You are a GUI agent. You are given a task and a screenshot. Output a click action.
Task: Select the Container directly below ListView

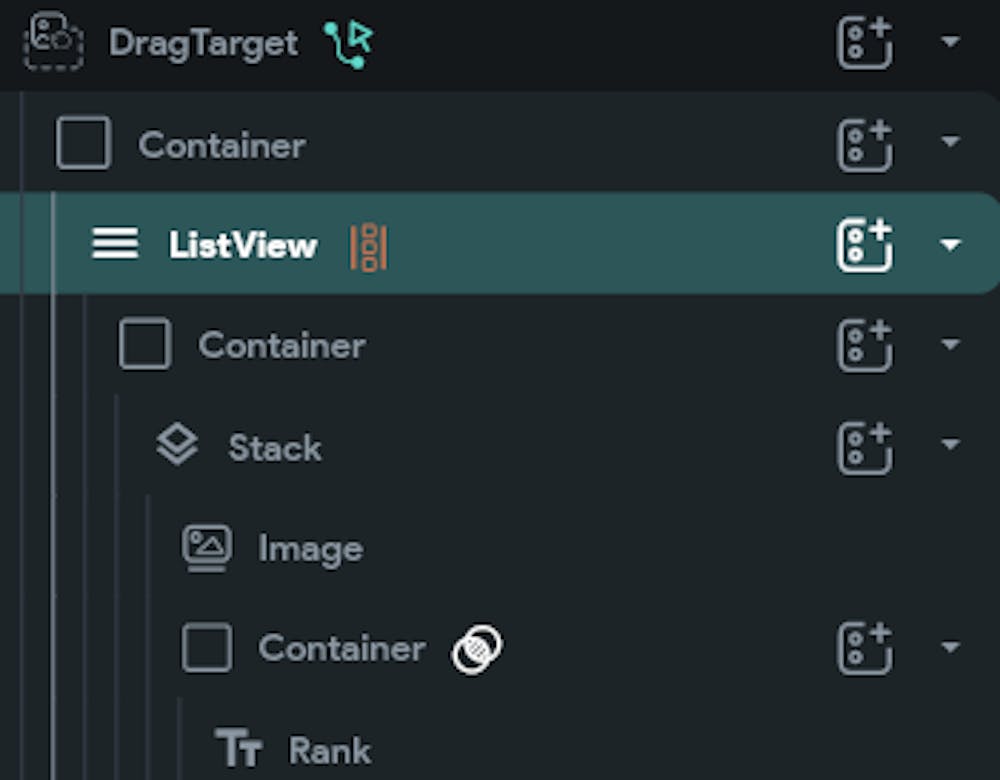point(281,346)
